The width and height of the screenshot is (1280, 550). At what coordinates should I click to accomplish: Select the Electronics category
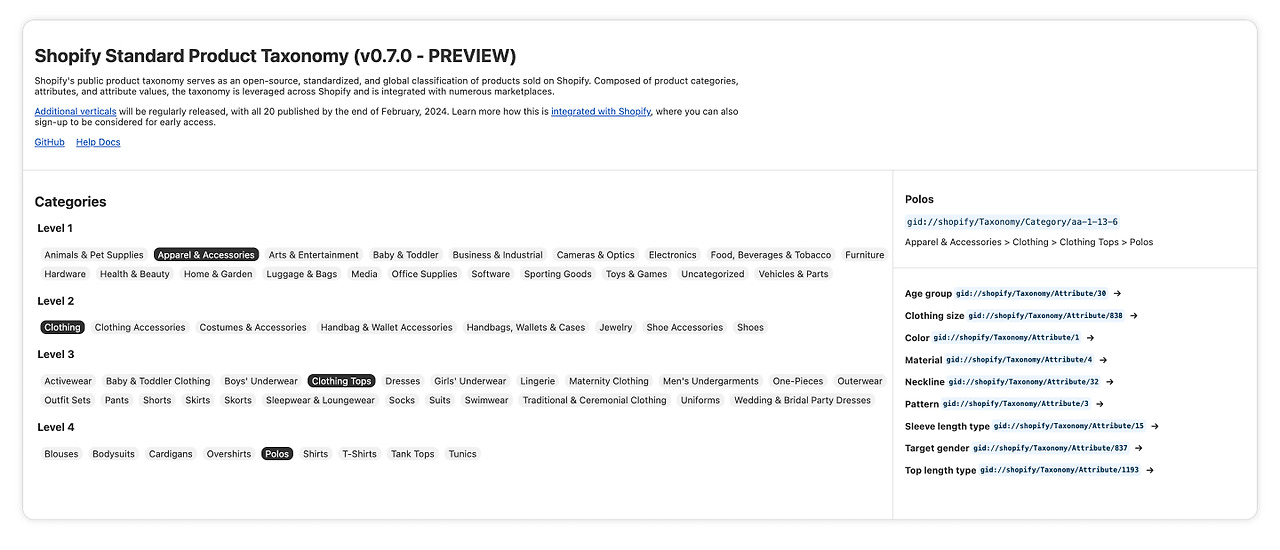pyautogui.click(x=672, y=255)
